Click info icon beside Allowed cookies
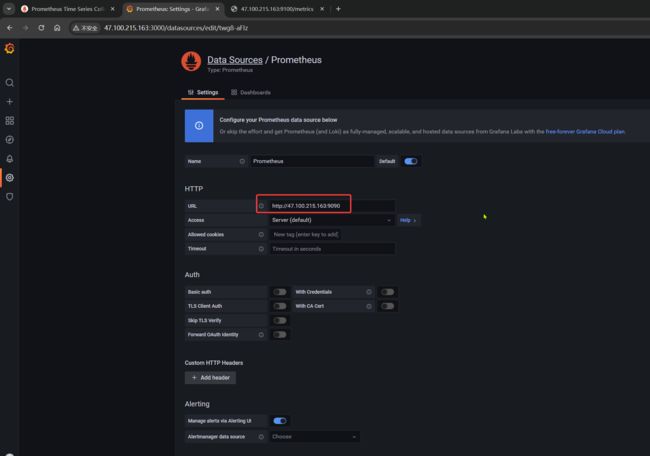The height and width of the screenshot is (456, 650). 261,234
